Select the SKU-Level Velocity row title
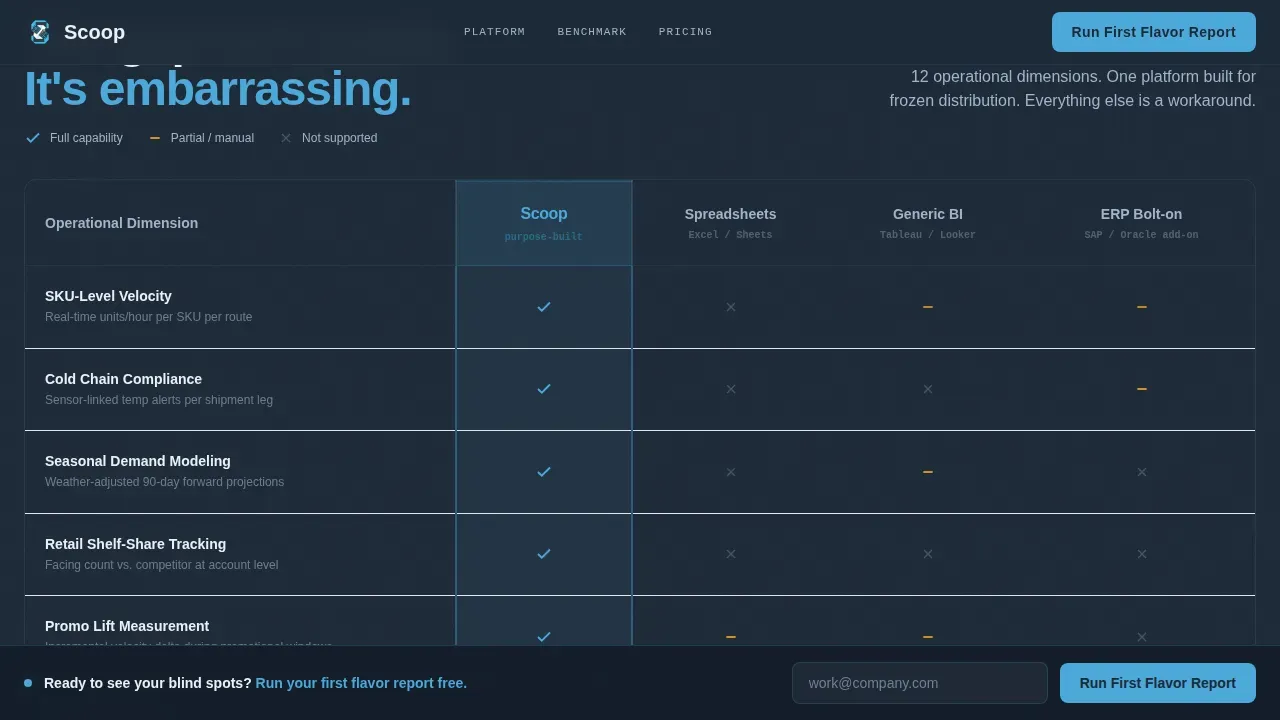This screenshot has width=1280, height=720. click(108, 296)
